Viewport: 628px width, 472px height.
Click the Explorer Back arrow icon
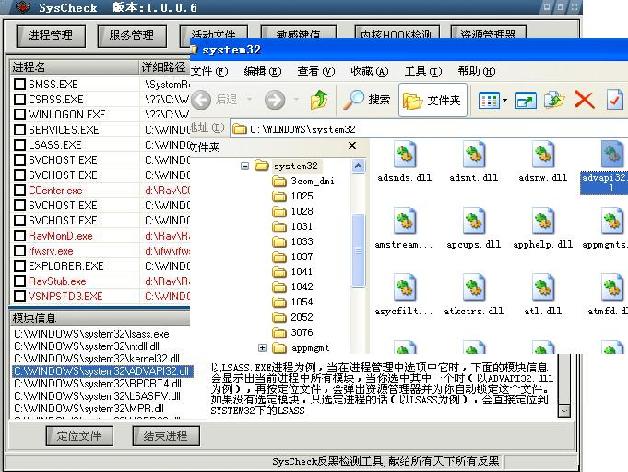(201, 100)
